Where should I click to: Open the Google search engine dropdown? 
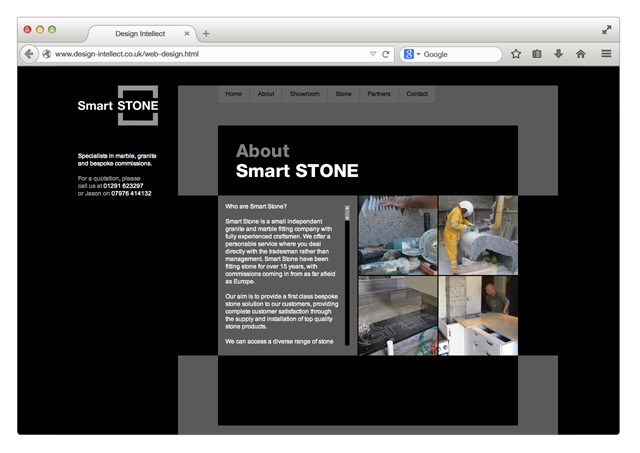(x=413, y=54)
